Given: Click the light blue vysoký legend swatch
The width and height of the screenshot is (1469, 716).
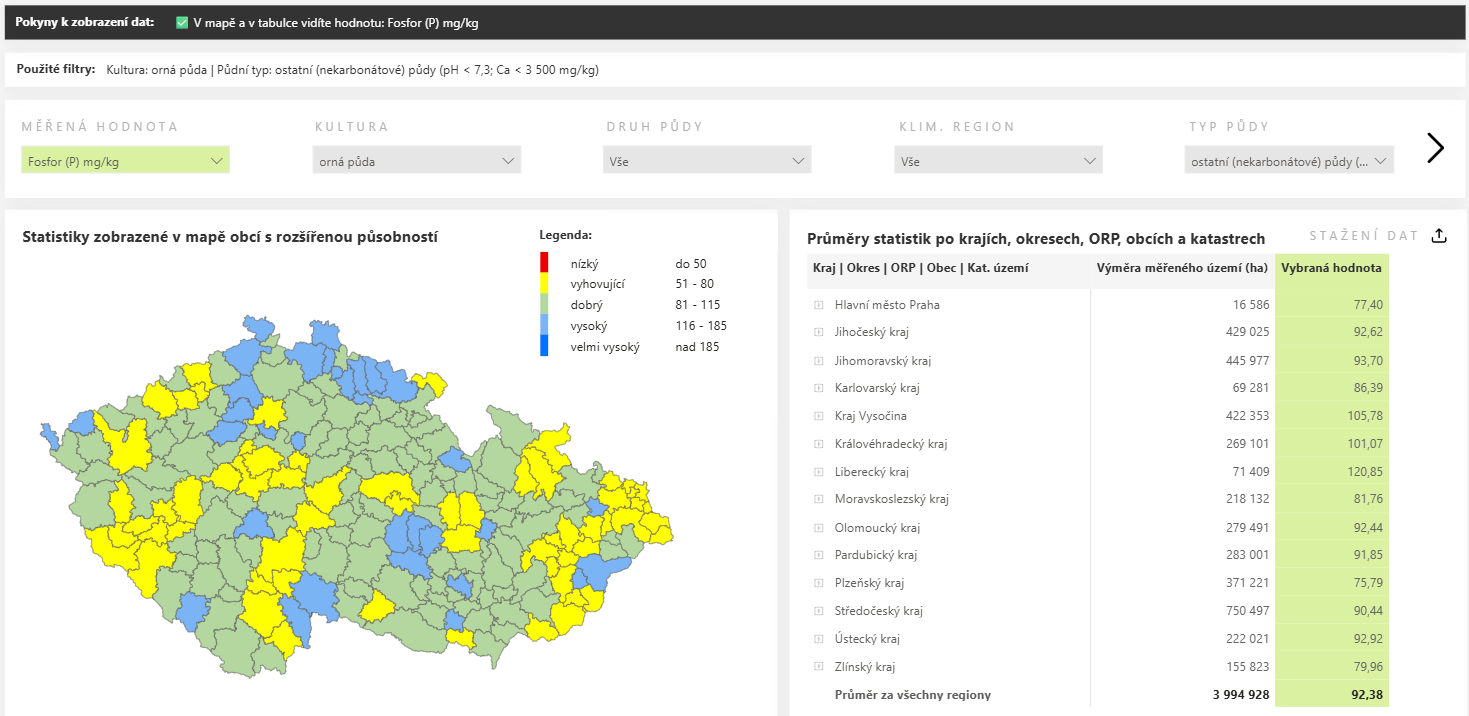Looking at the screenshot, I should click(x=544, y=326).
